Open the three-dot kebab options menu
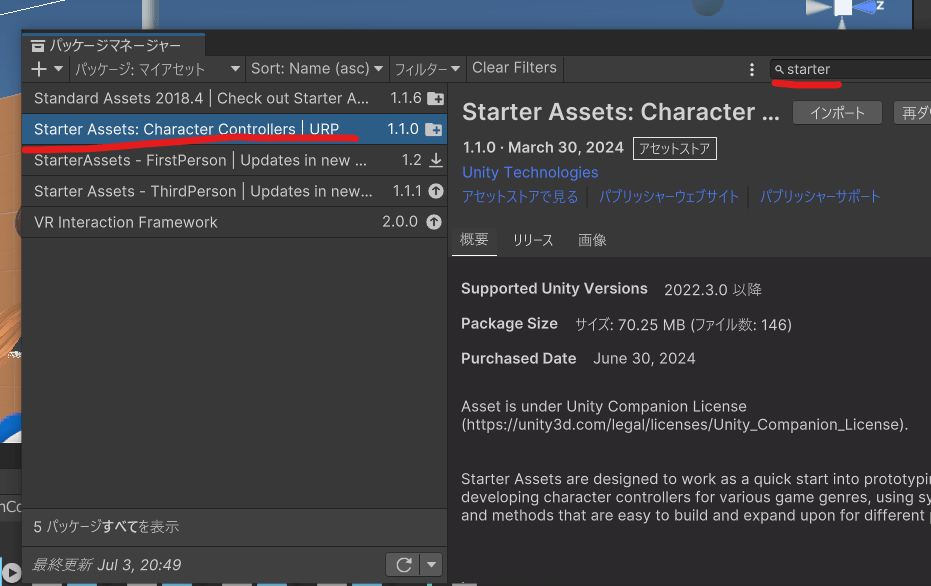931x586 pixels. pyautogui.click(x=752, y=69)
